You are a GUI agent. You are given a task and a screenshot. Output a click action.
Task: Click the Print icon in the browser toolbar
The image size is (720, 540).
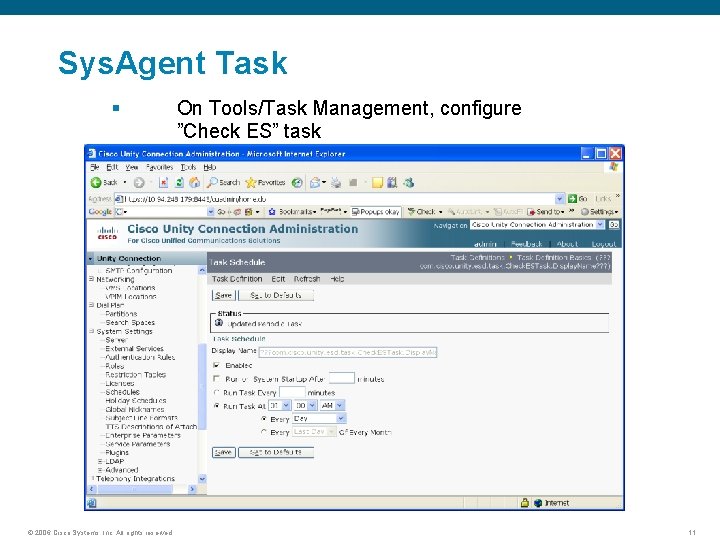(x=336, y=183)
